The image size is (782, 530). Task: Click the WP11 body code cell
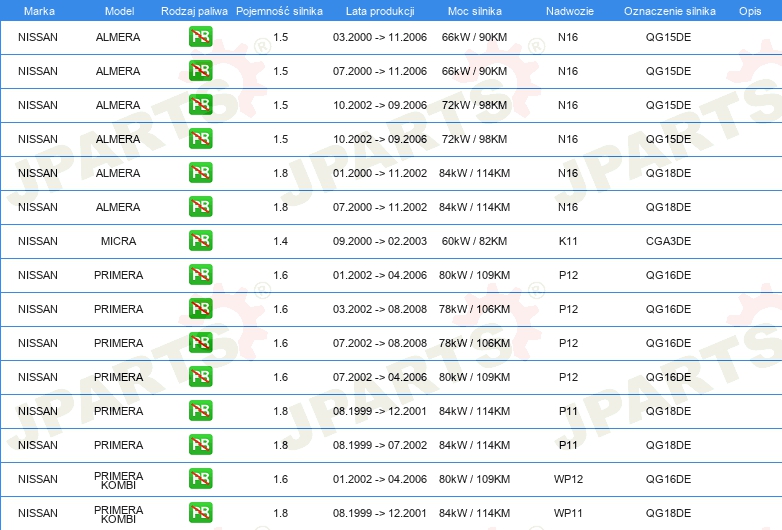tap(568, 513)
